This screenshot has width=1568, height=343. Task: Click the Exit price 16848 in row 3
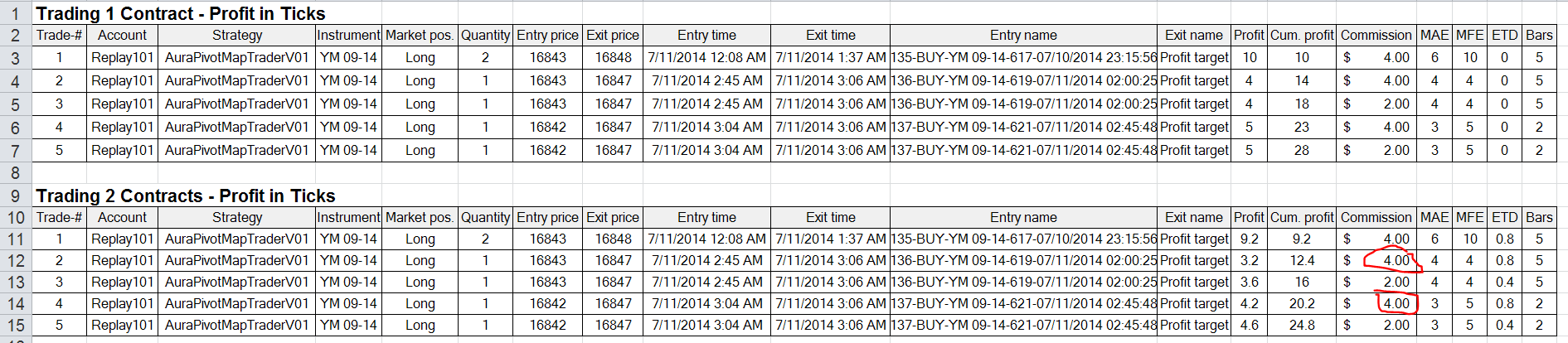tap(613, 57)
